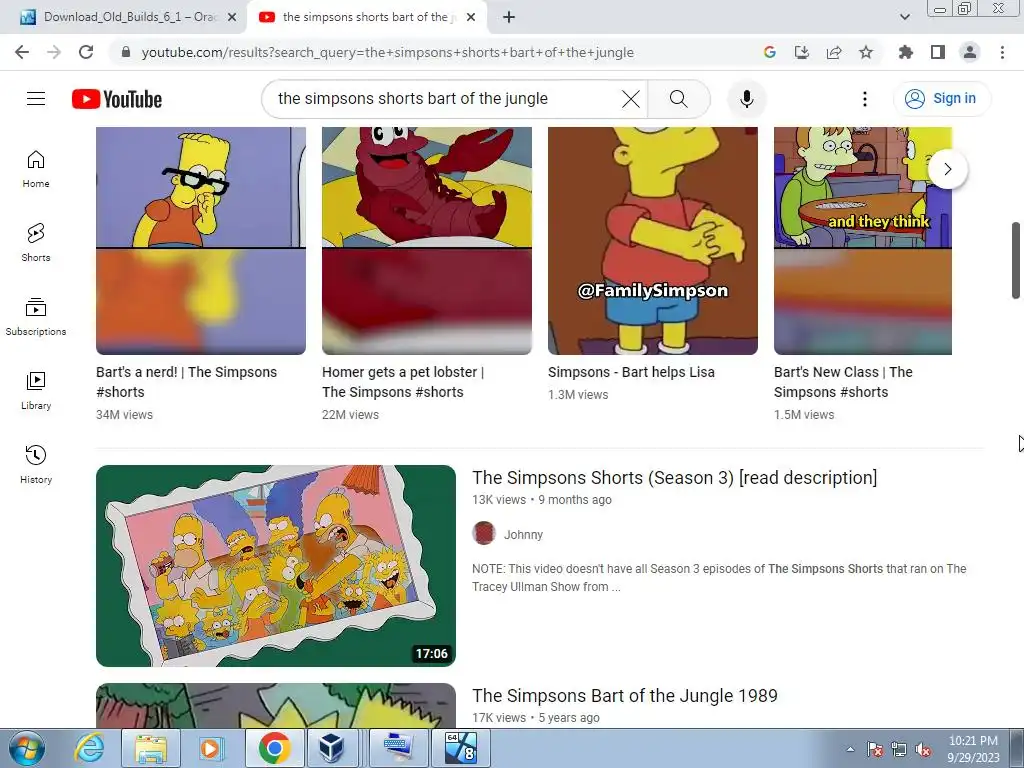Click the 17:06 duration badge
1024x768 pixels.
(432, 653)
